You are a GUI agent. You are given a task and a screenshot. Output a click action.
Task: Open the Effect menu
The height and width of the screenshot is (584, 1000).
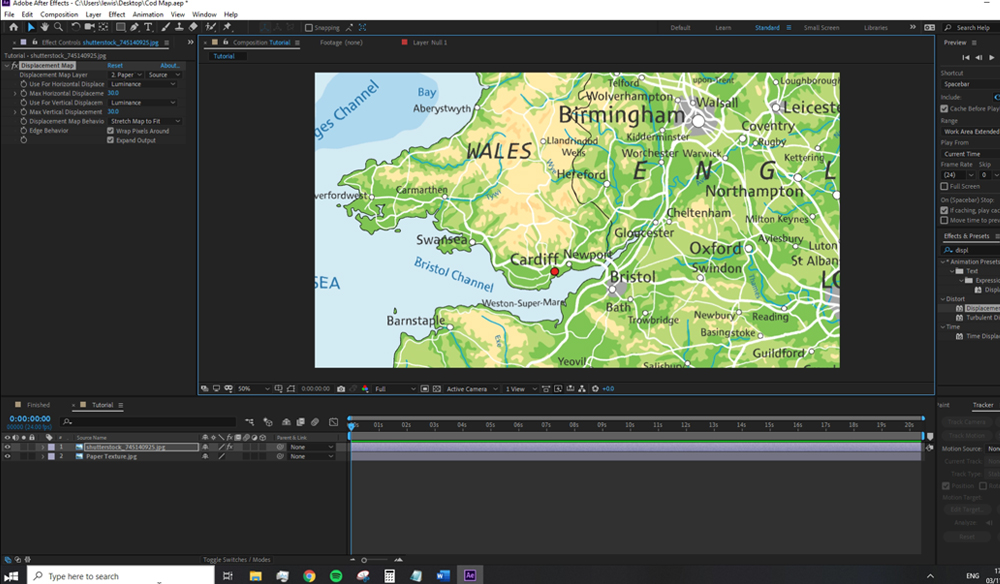click(x=117, y=14)
